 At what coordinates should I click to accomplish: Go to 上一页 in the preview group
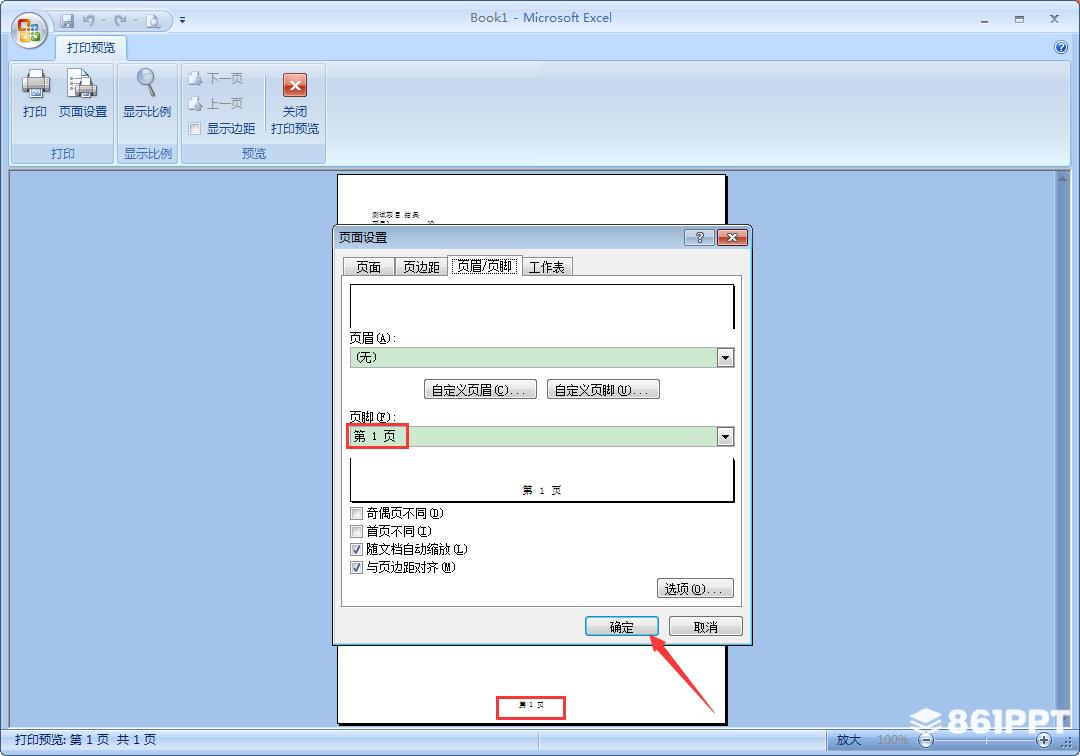[216, 104]
